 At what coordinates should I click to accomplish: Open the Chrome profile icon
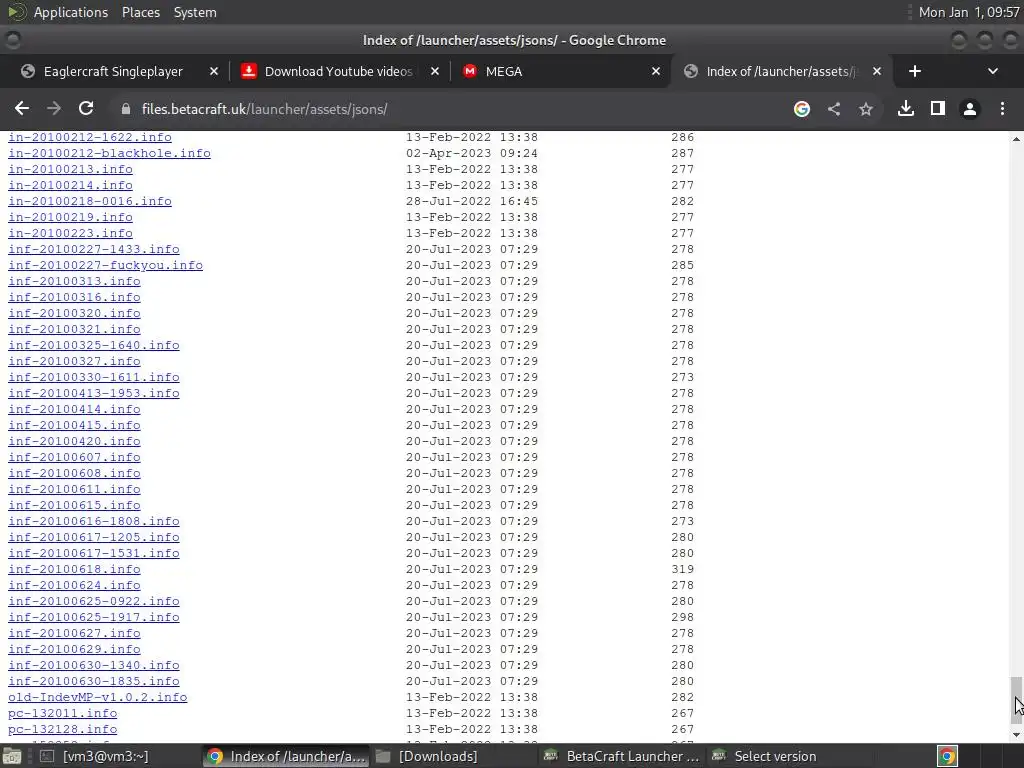coord(970,109)
